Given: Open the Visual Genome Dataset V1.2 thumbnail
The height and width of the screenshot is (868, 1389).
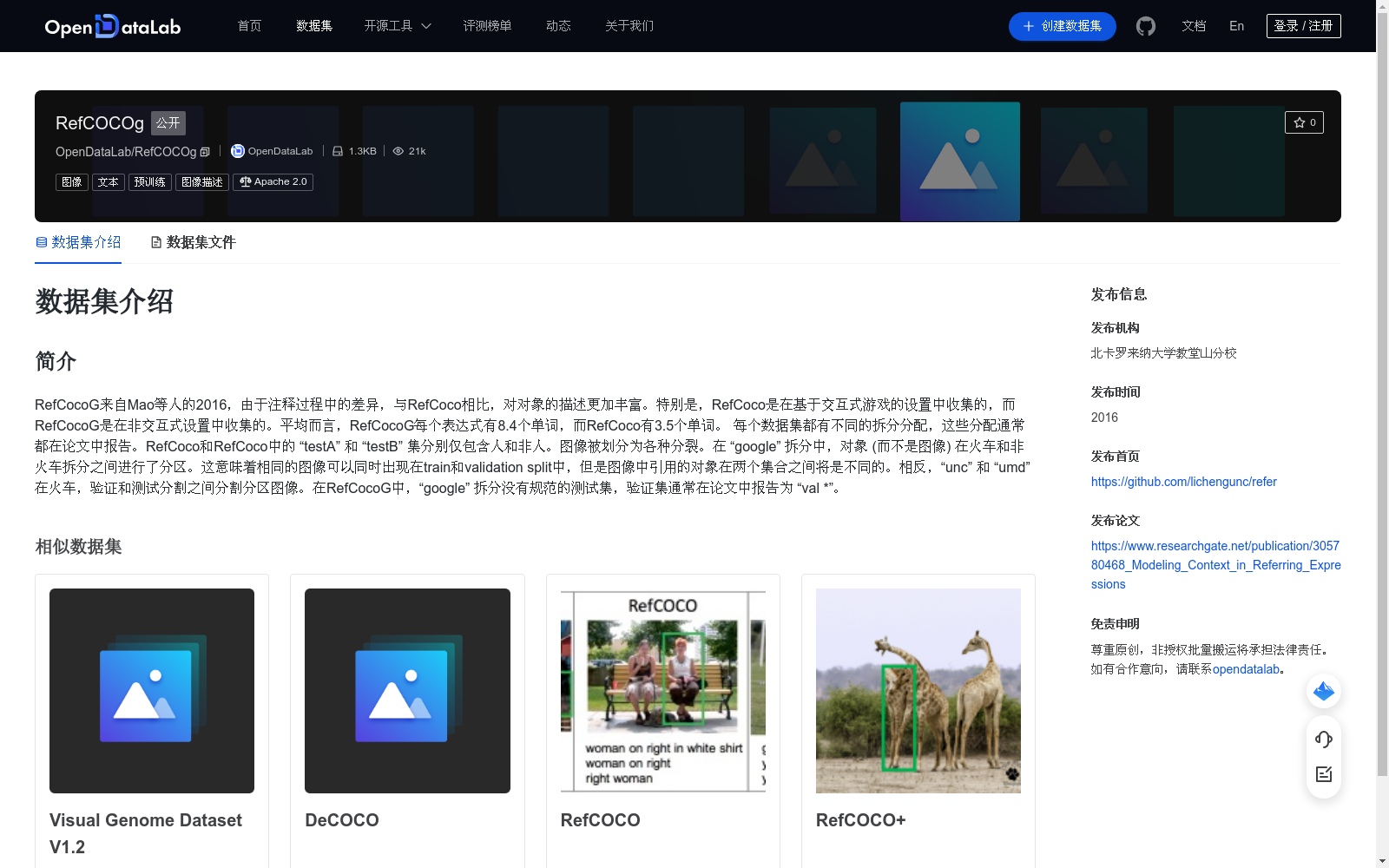Looking at the screenshot, I should [x=152, y=691].
